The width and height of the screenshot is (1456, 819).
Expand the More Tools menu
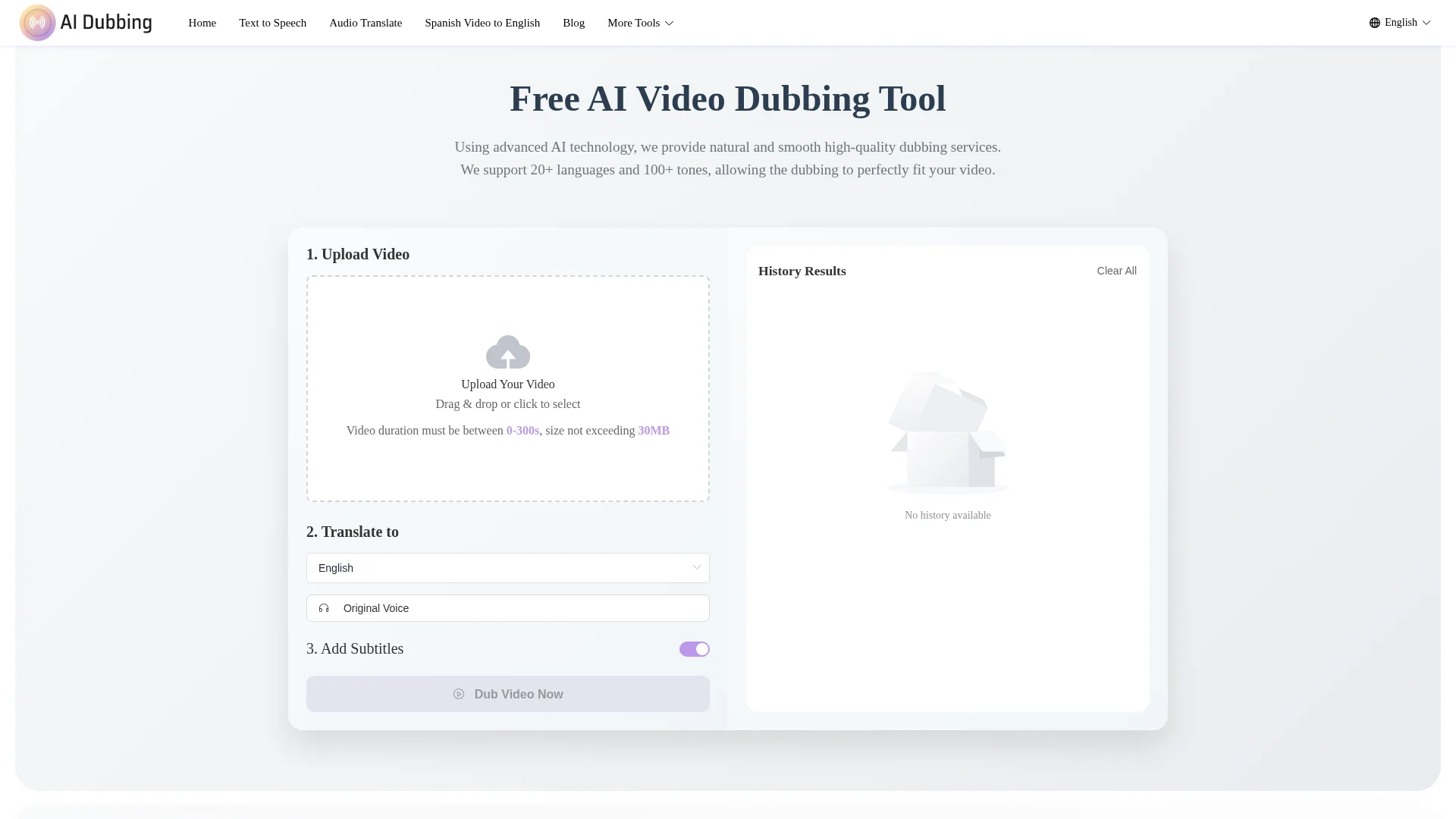coord(640,23)
